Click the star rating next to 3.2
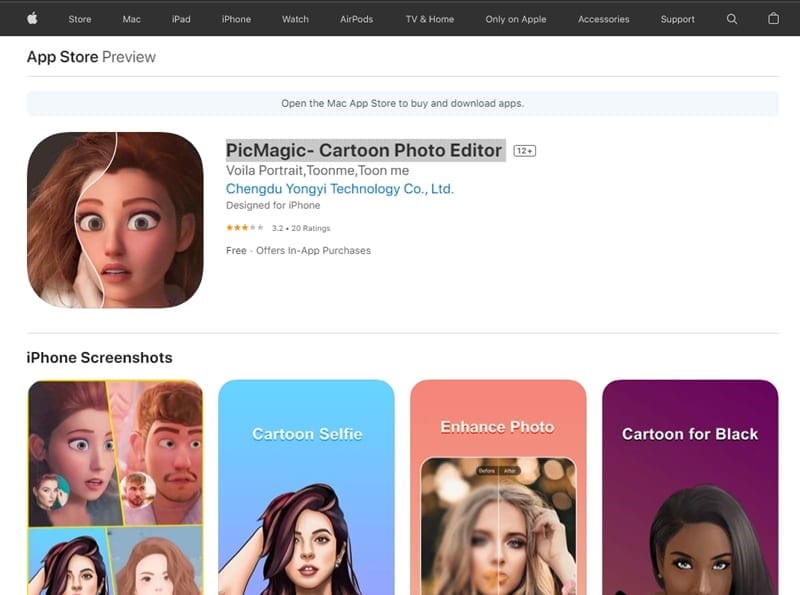 click(243, 227)
